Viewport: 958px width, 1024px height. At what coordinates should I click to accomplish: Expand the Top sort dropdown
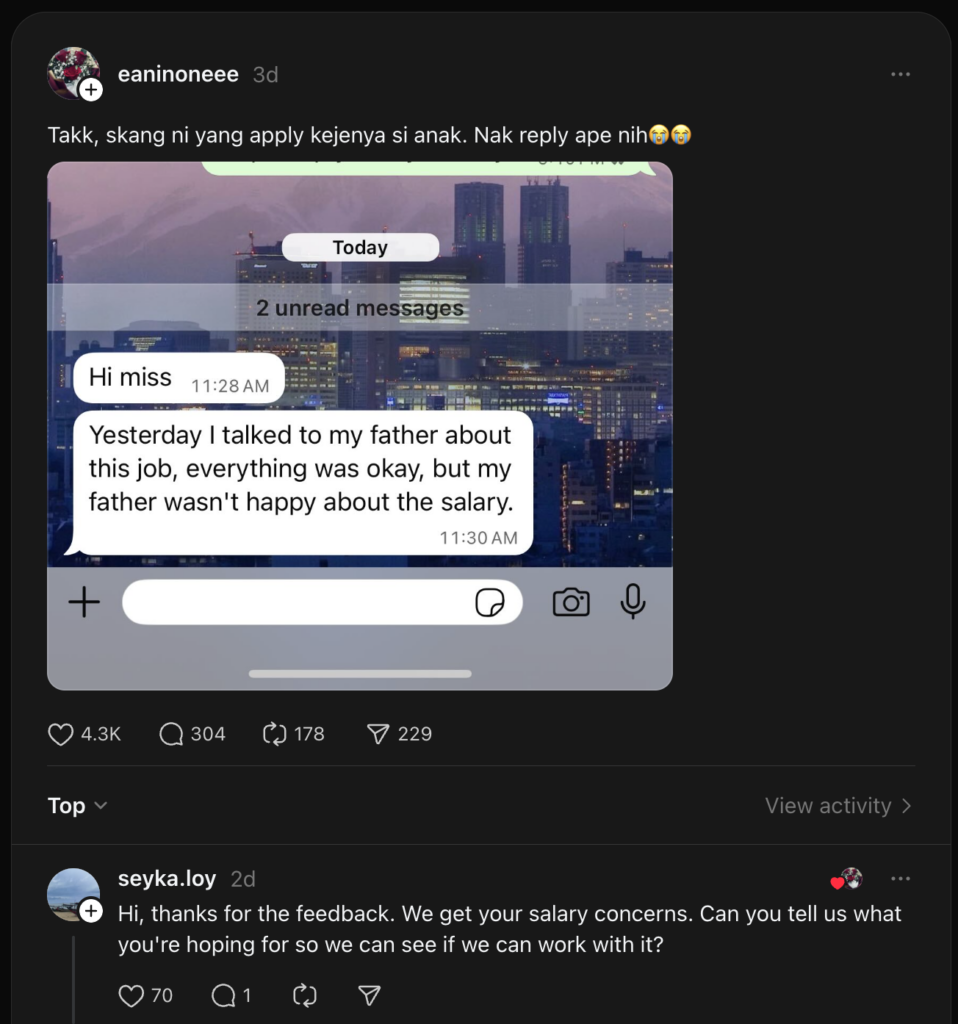pos(78,806)
